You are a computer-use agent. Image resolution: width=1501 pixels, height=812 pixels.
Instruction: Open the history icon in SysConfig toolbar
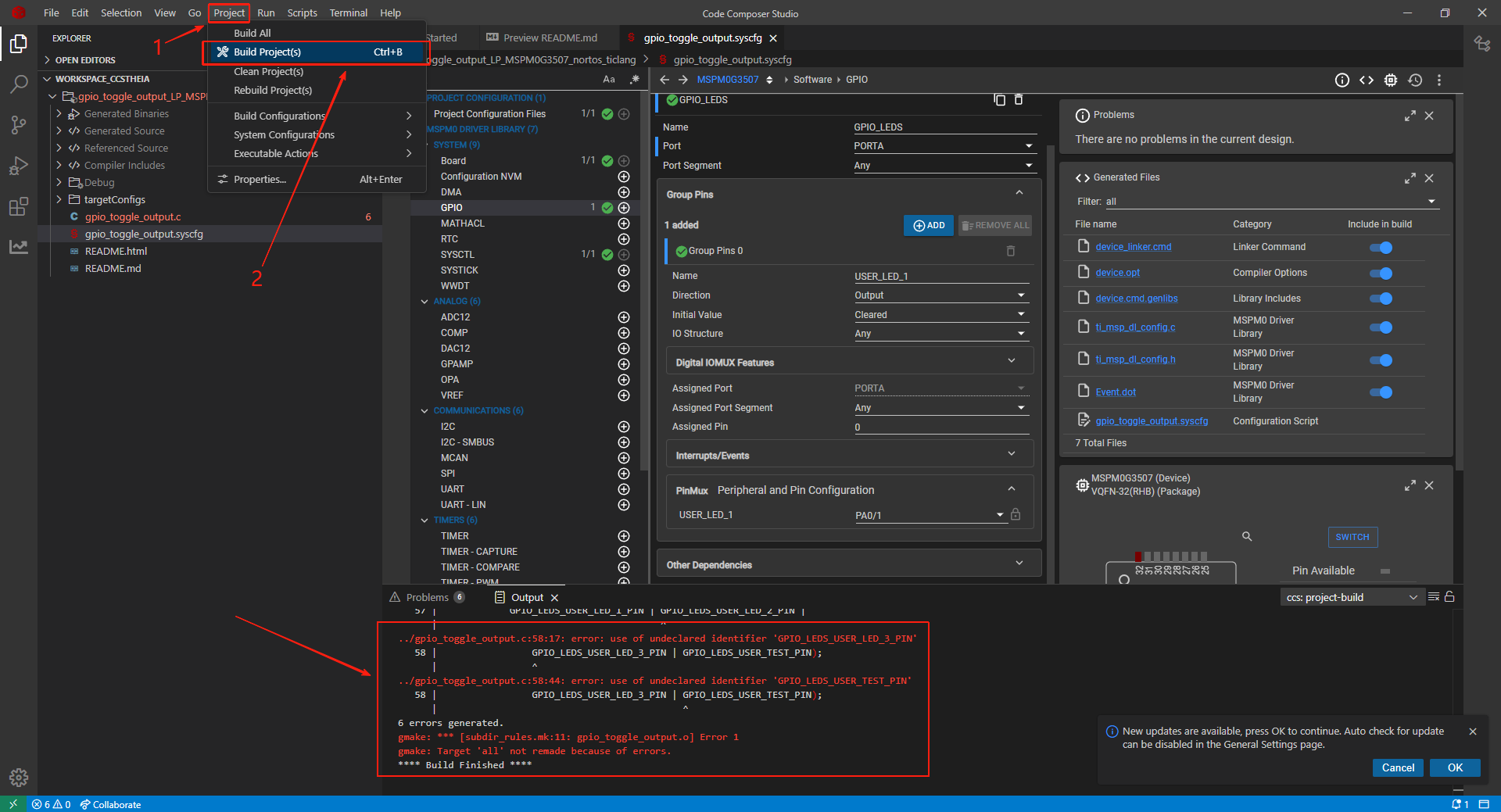pos(1415,80)
